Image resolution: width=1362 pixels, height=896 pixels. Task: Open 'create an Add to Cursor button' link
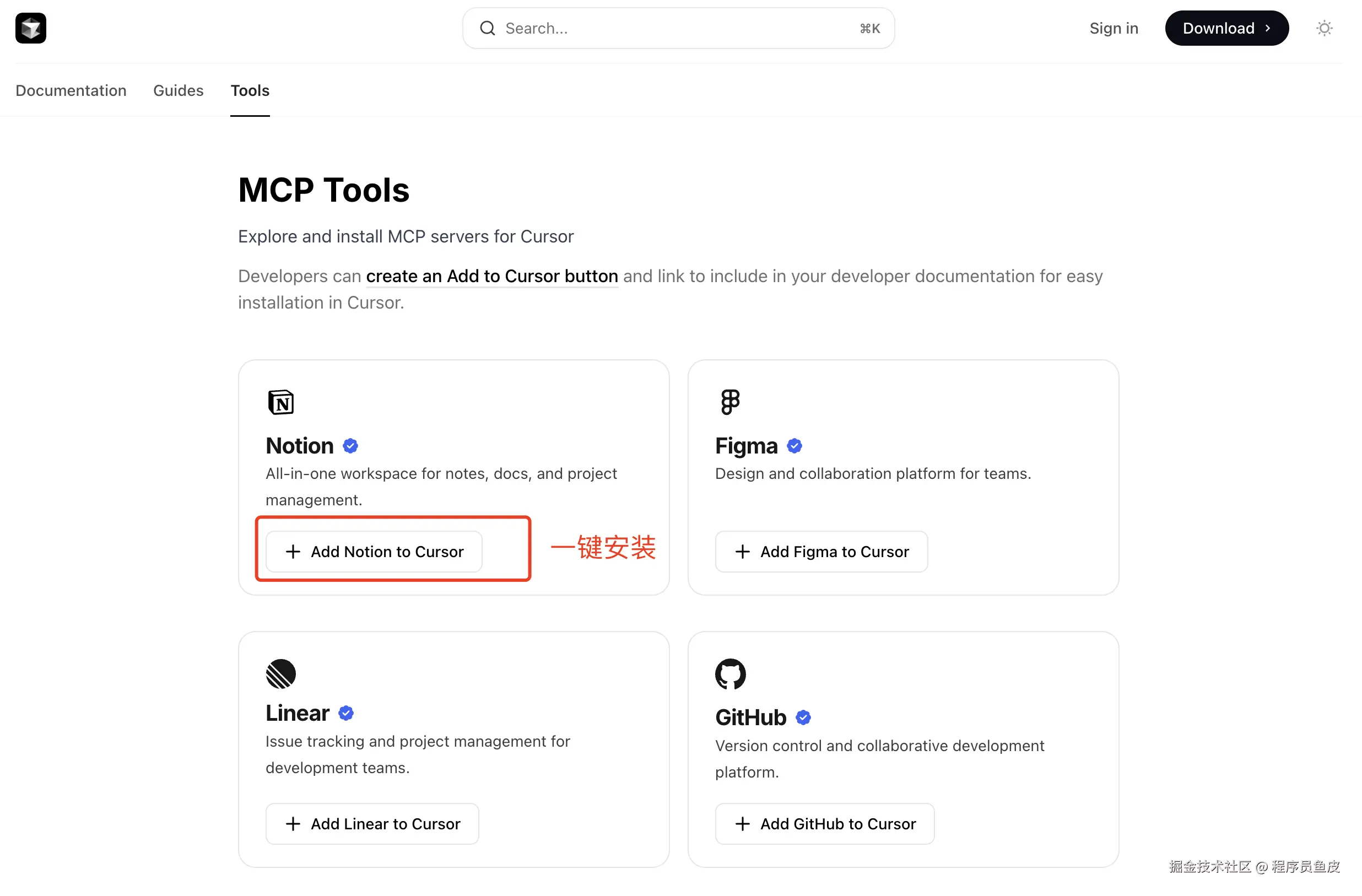pyautogui.click(x=491, y=276)
